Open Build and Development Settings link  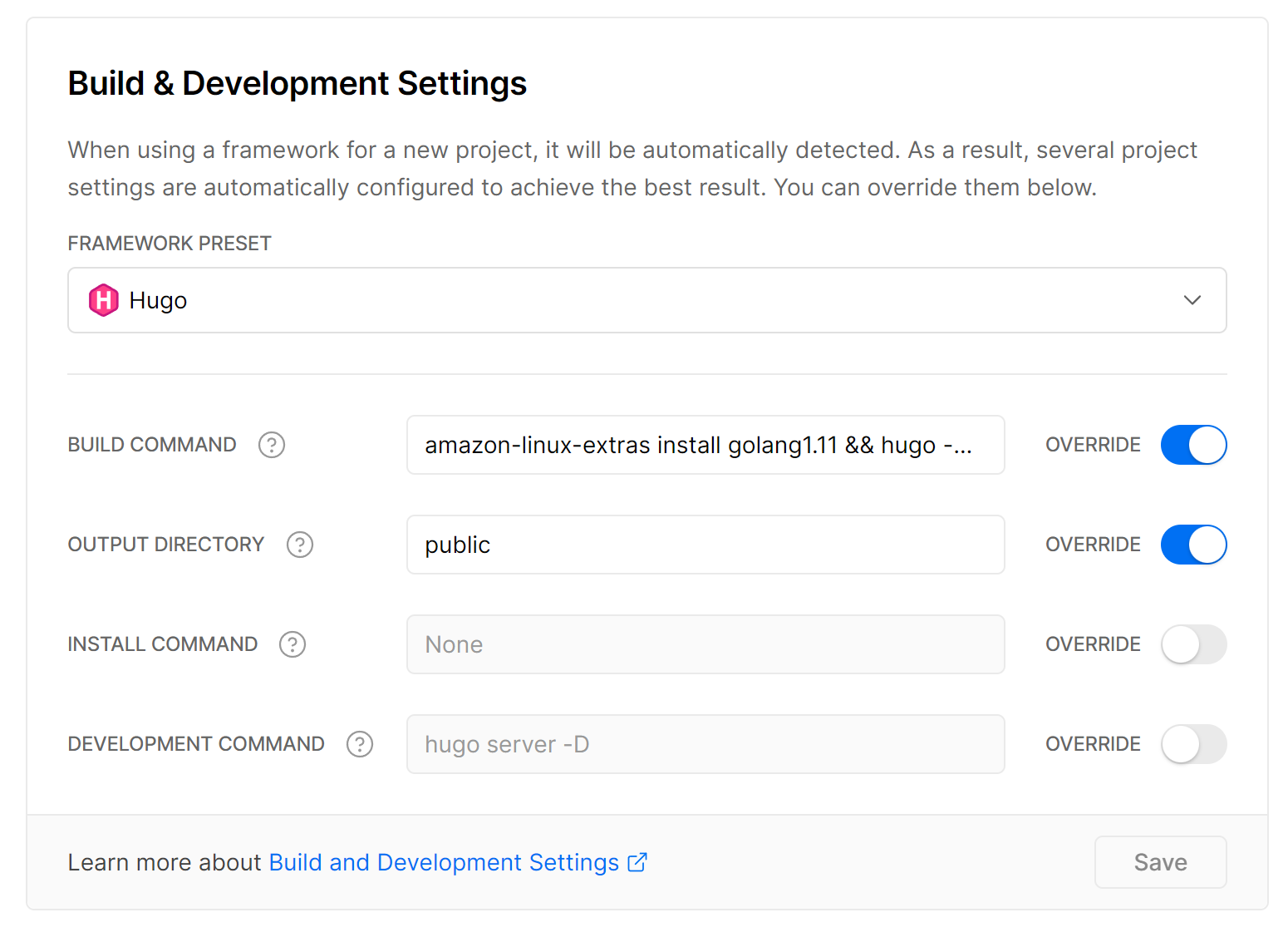(x=444, y=862)
